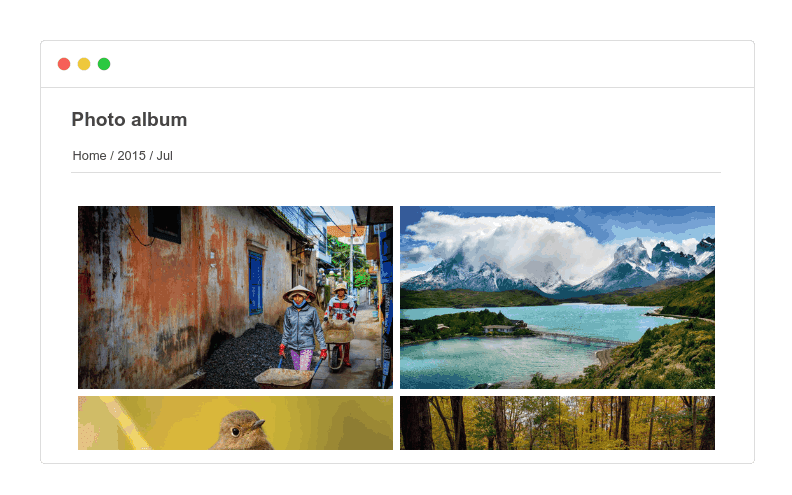This screenshot has width=792, height=495.
Task: Click the bird's head
Action: coord(241,426)
